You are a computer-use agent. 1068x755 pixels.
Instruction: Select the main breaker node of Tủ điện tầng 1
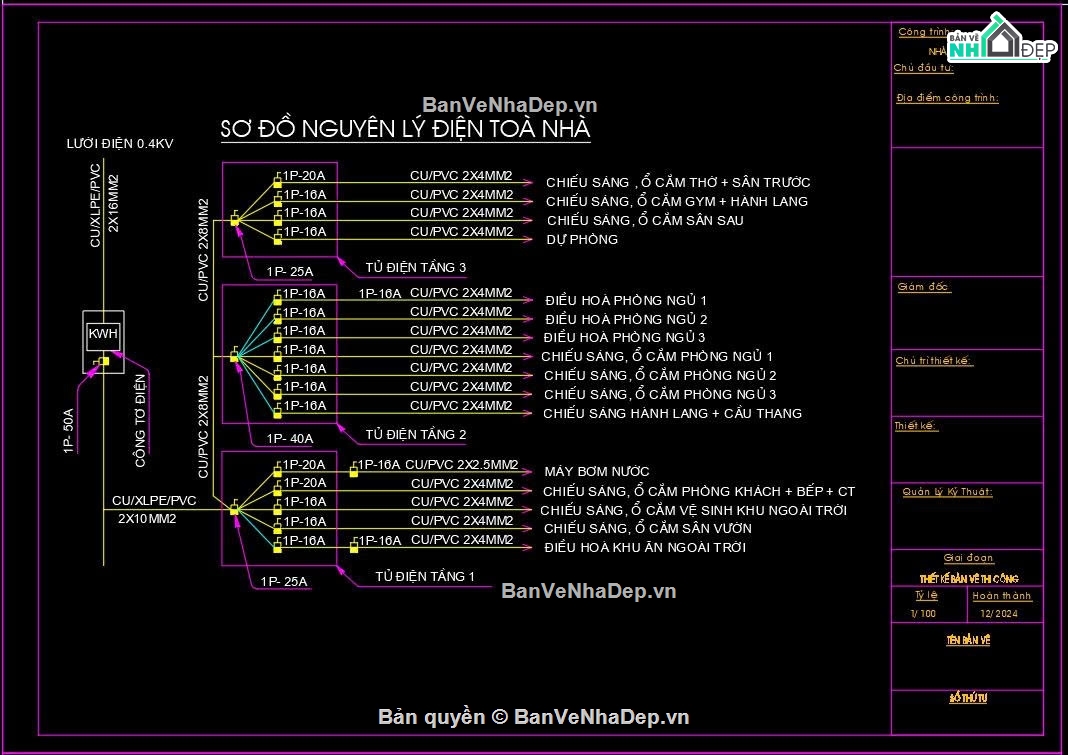click(x=235, y=510)
